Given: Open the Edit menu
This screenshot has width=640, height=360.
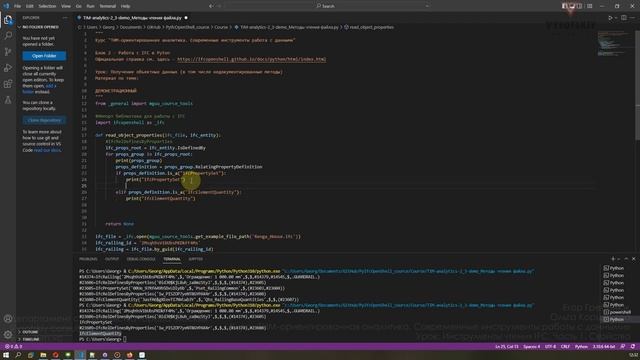Looking at the screenshot, I should (x=30, y=6).
